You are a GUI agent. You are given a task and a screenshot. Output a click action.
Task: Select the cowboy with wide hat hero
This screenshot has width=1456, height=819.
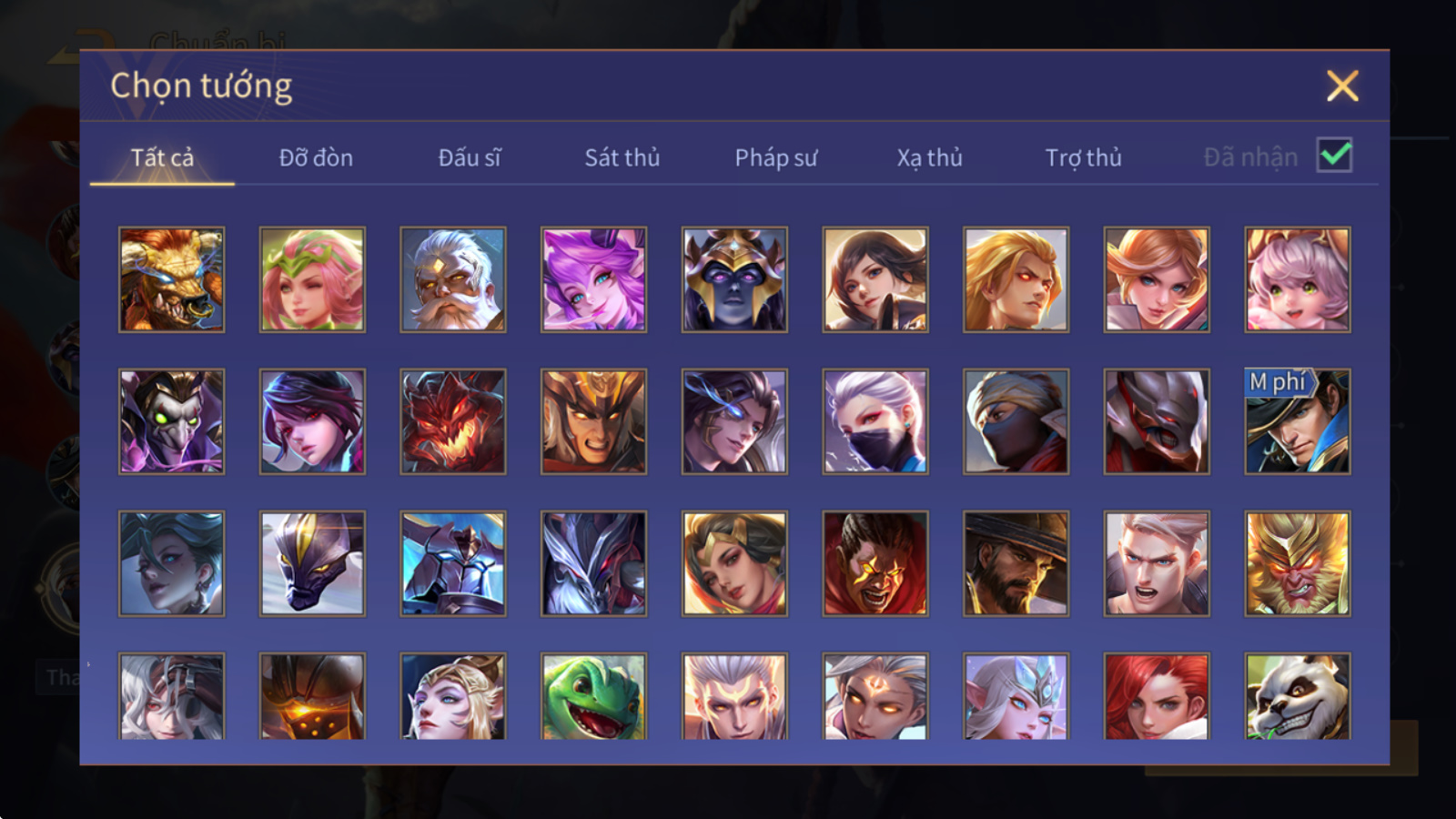1016,563
